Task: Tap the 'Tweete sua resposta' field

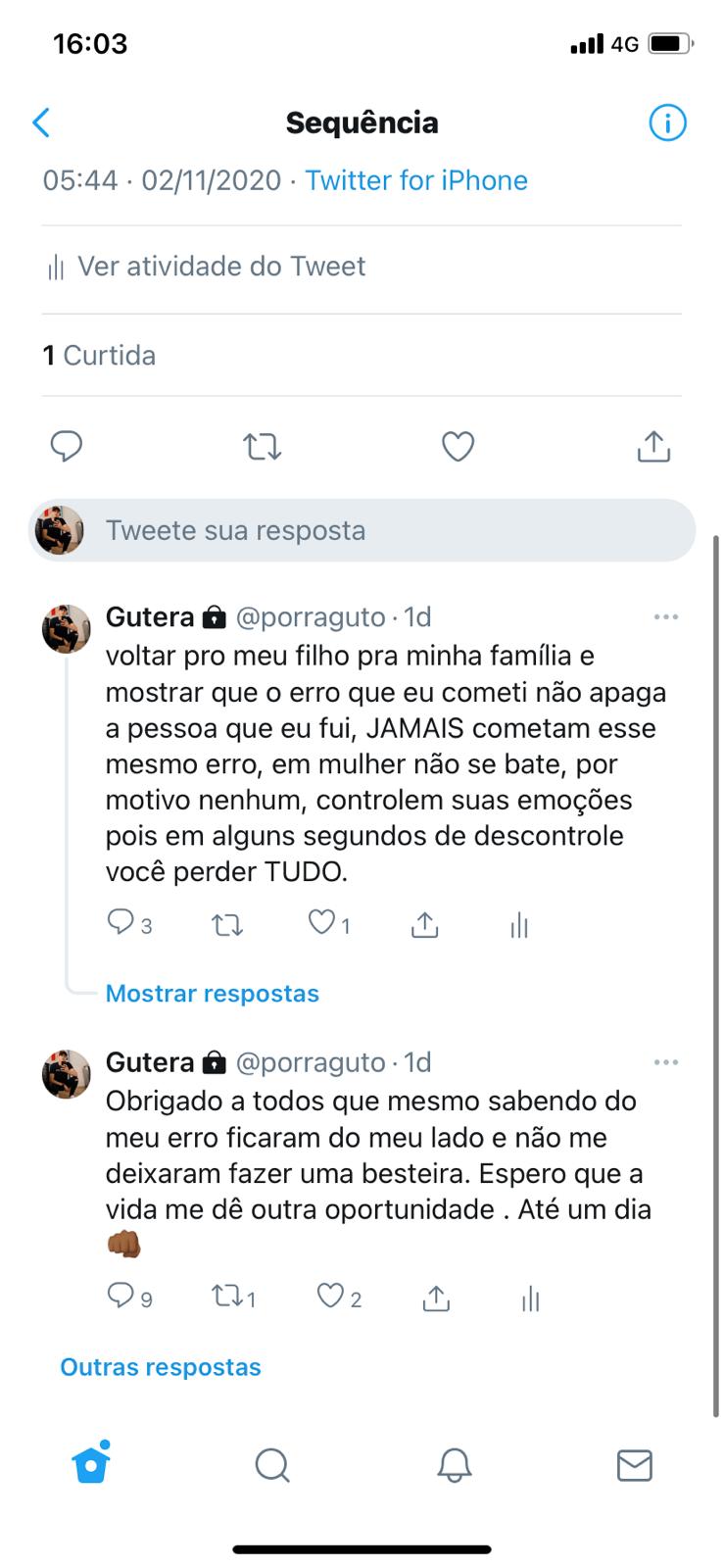Action: pyautogui.click(x=362, y=530)
